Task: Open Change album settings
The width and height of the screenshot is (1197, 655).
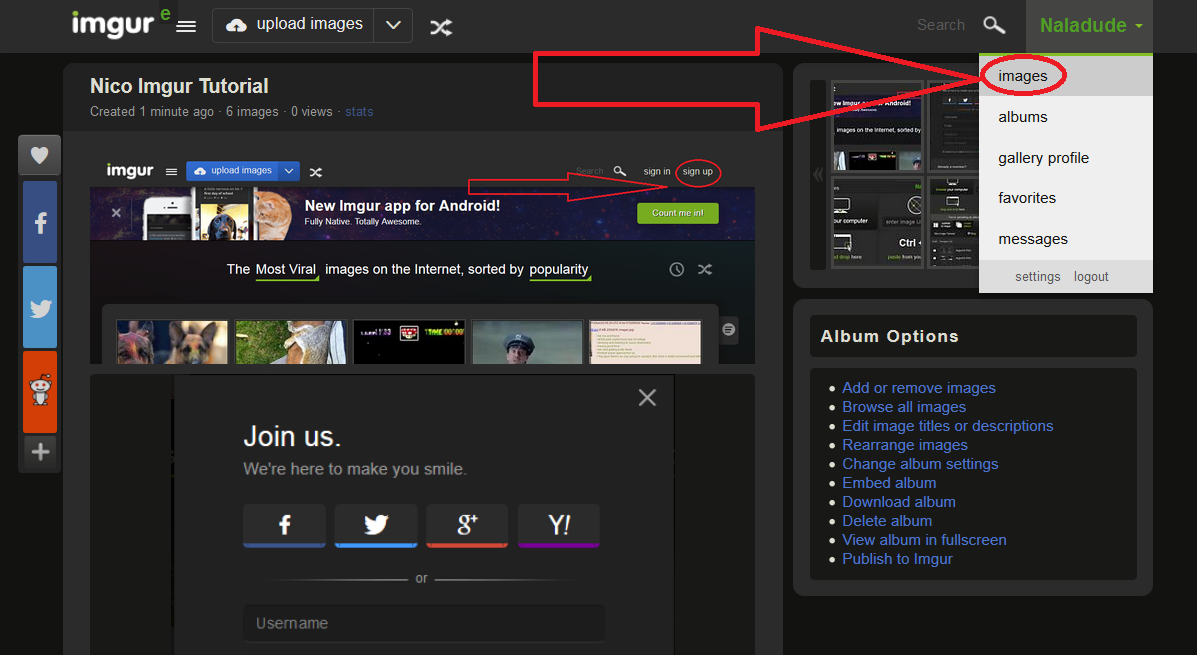Action: [x=920, y=464]
